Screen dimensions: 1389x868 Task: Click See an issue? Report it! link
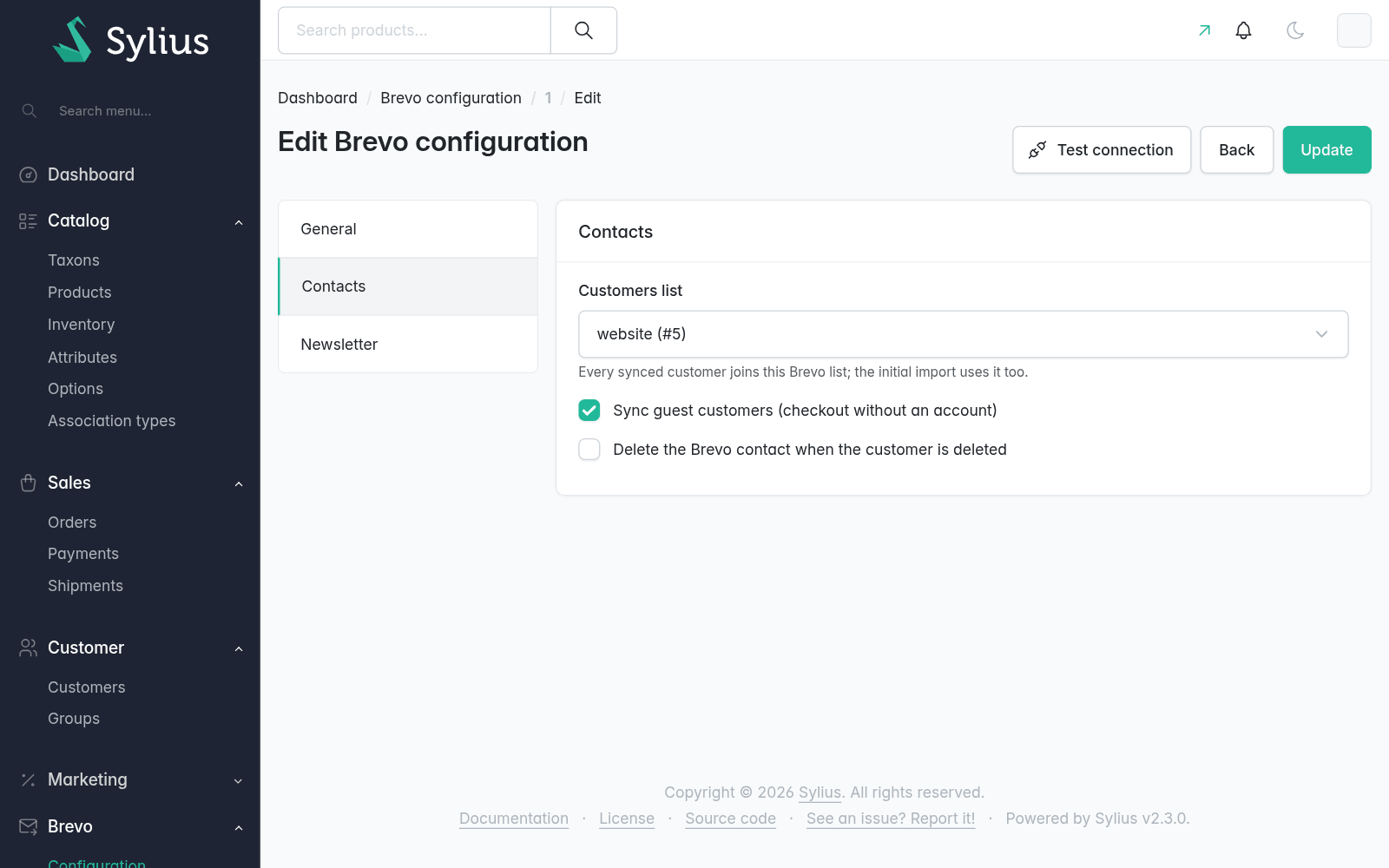(891, 819)
